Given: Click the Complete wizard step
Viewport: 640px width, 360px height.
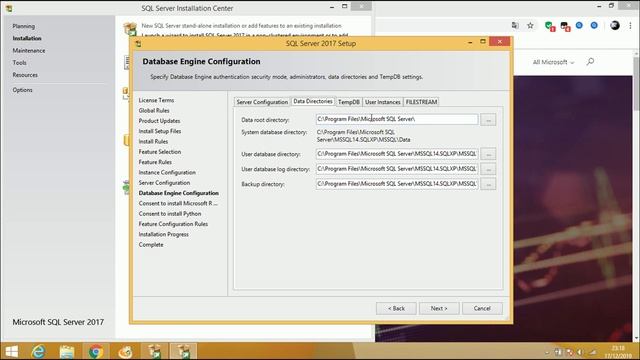Looking at the screenshot, I should pos(151,245).
